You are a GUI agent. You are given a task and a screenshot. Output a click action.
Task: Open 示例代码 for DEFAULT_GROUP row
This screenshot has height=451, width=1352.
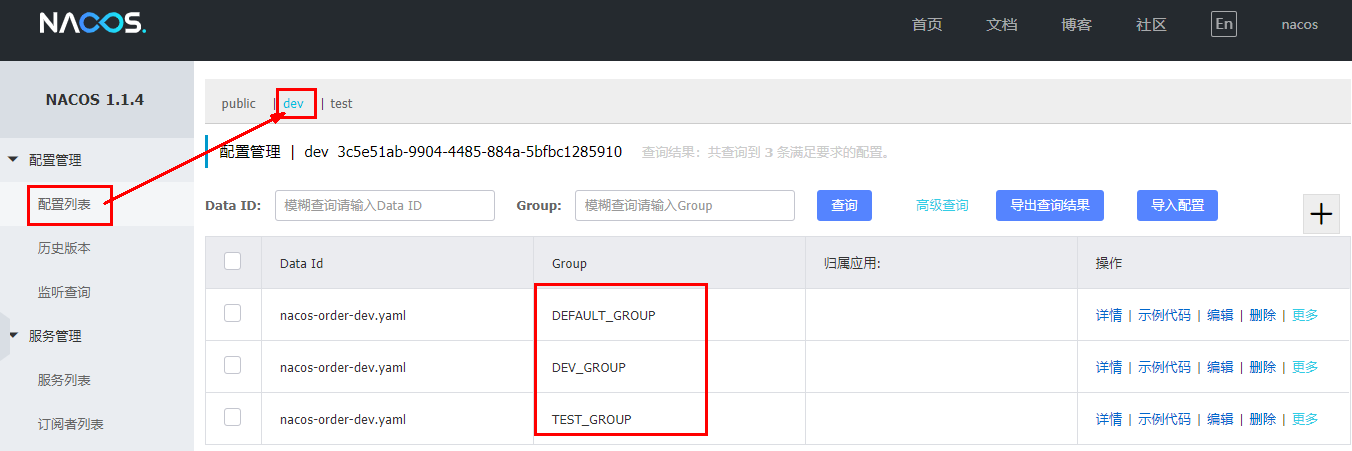[1165, 315]
